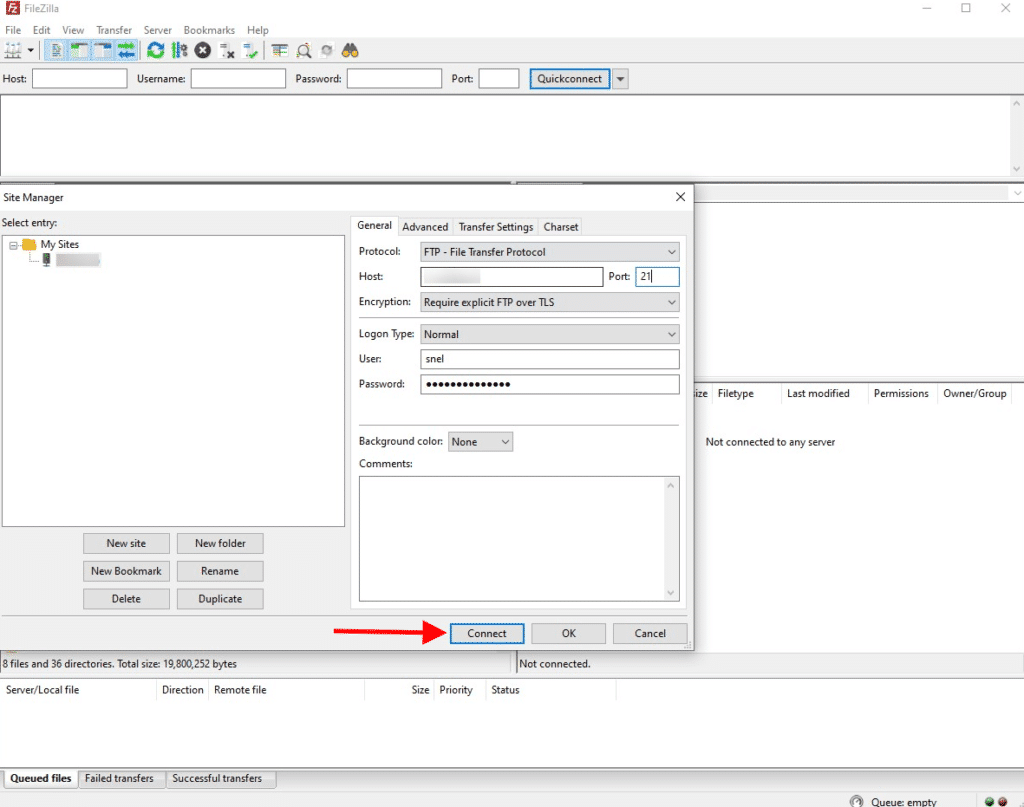Create a New site entry
Viewport: 1024px width, 807px height.
coord(126,543)
